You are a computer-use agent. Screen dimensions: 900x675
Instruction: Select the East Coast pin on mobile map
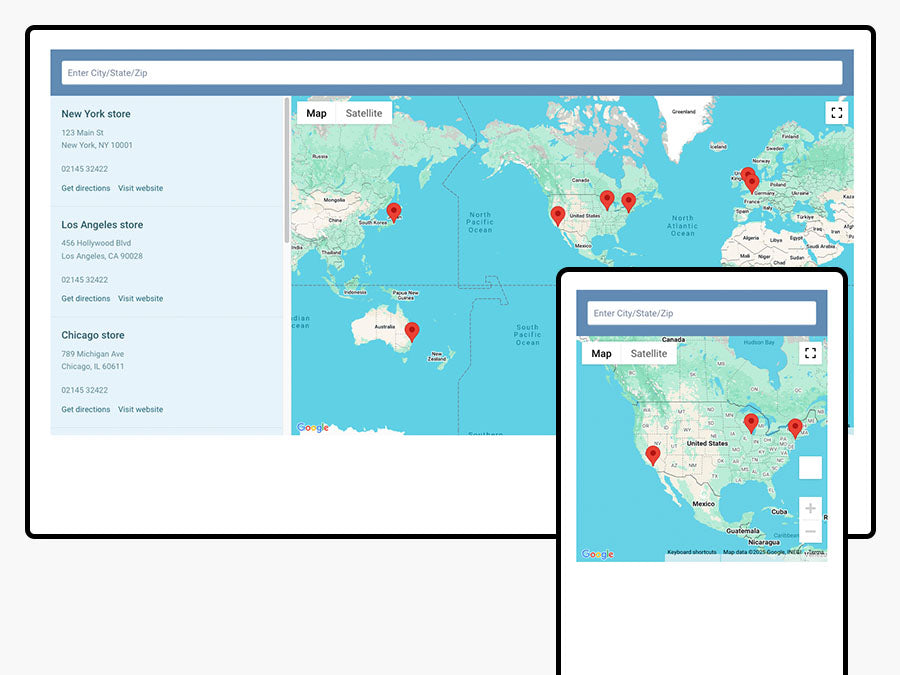click(795, 428)
